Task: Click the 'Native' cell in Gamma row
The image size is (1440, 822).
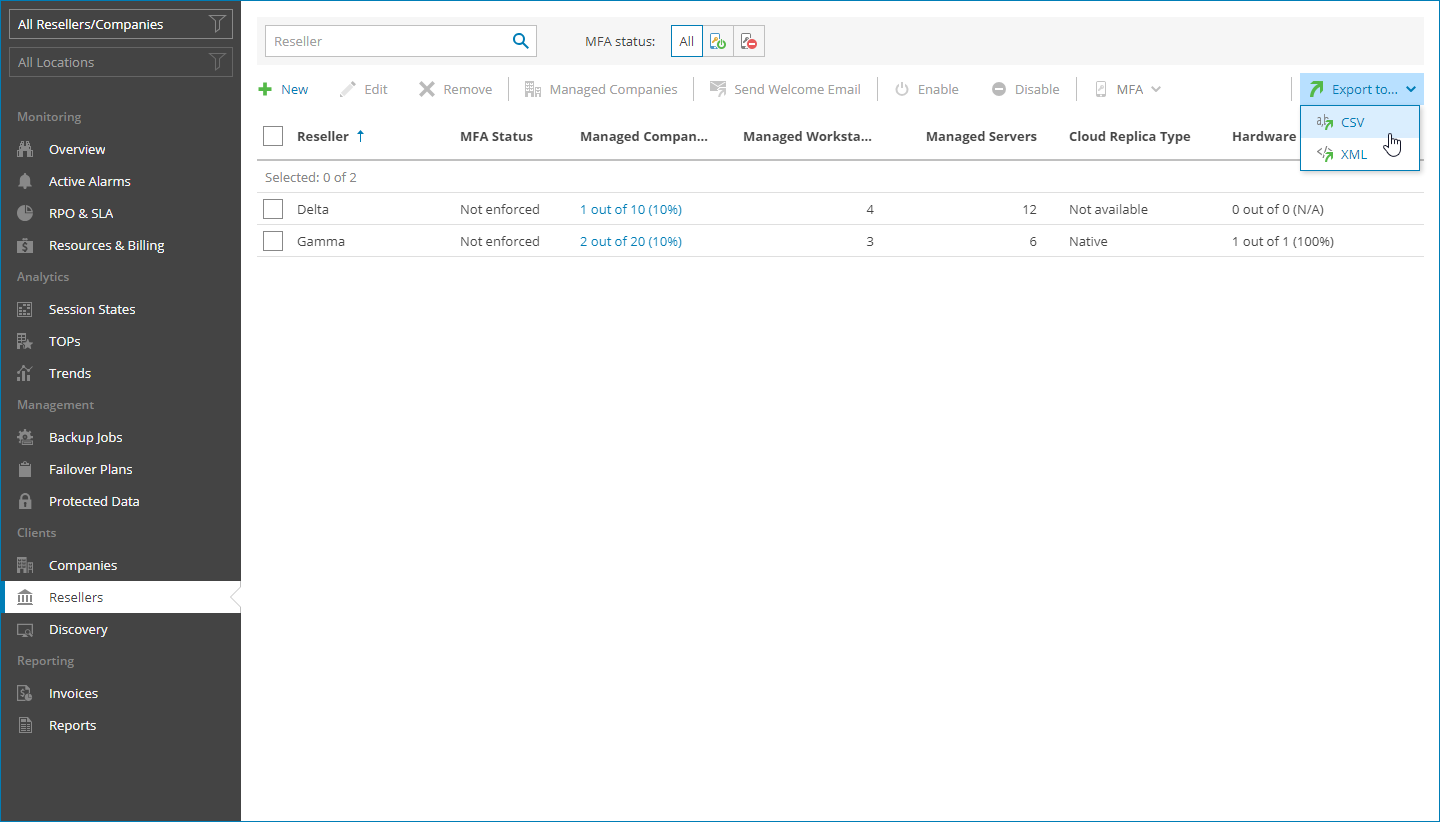Action: 1088,241
